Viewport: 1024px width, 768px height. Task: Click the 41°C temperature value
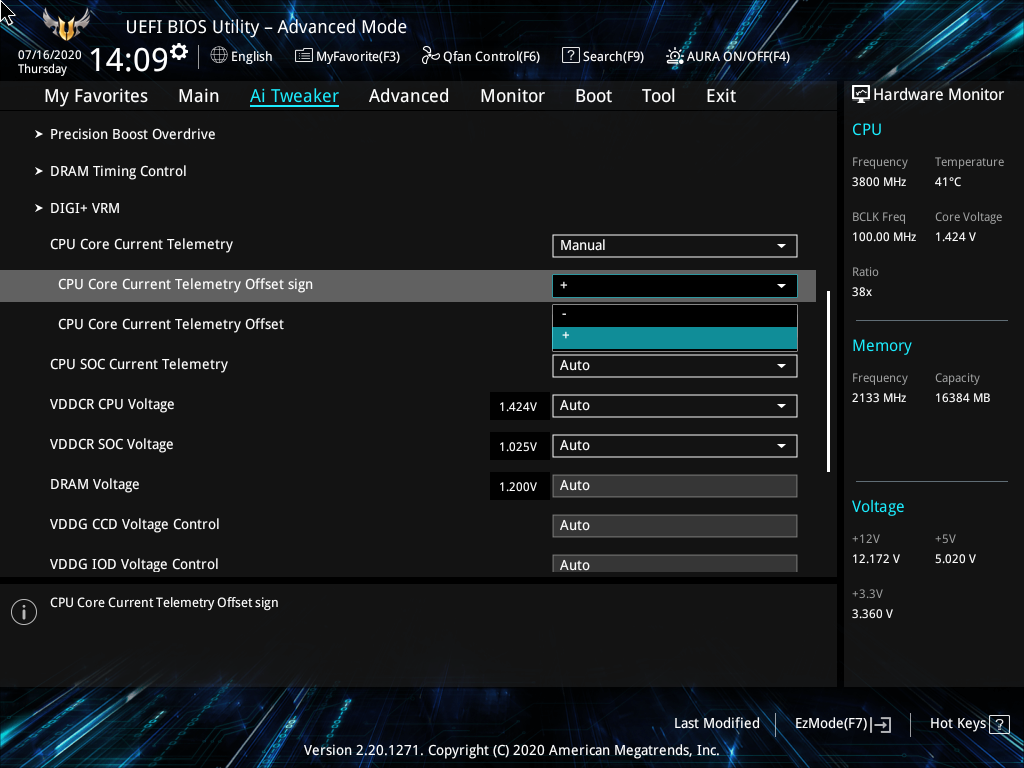(948, 182)
